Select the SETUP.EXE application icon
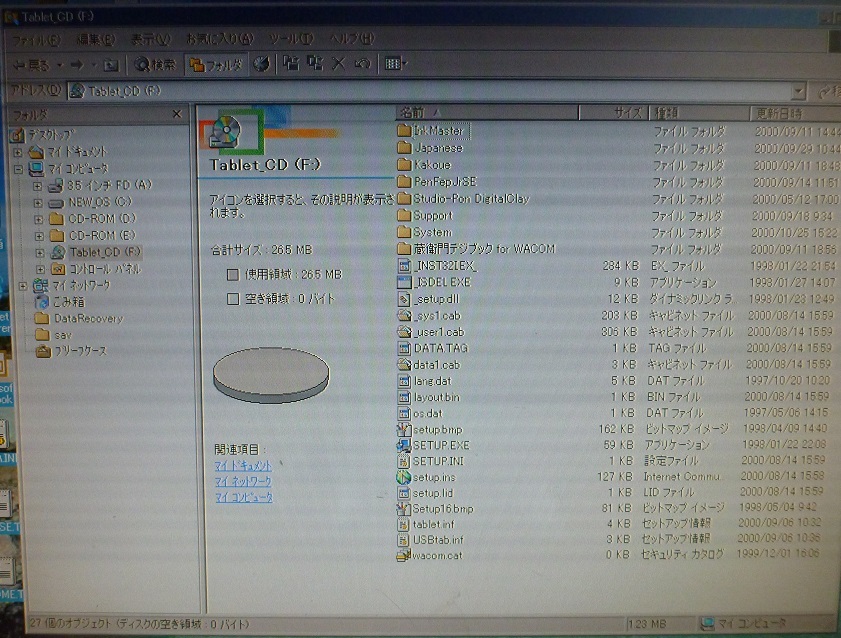 (x=403, y=445)
